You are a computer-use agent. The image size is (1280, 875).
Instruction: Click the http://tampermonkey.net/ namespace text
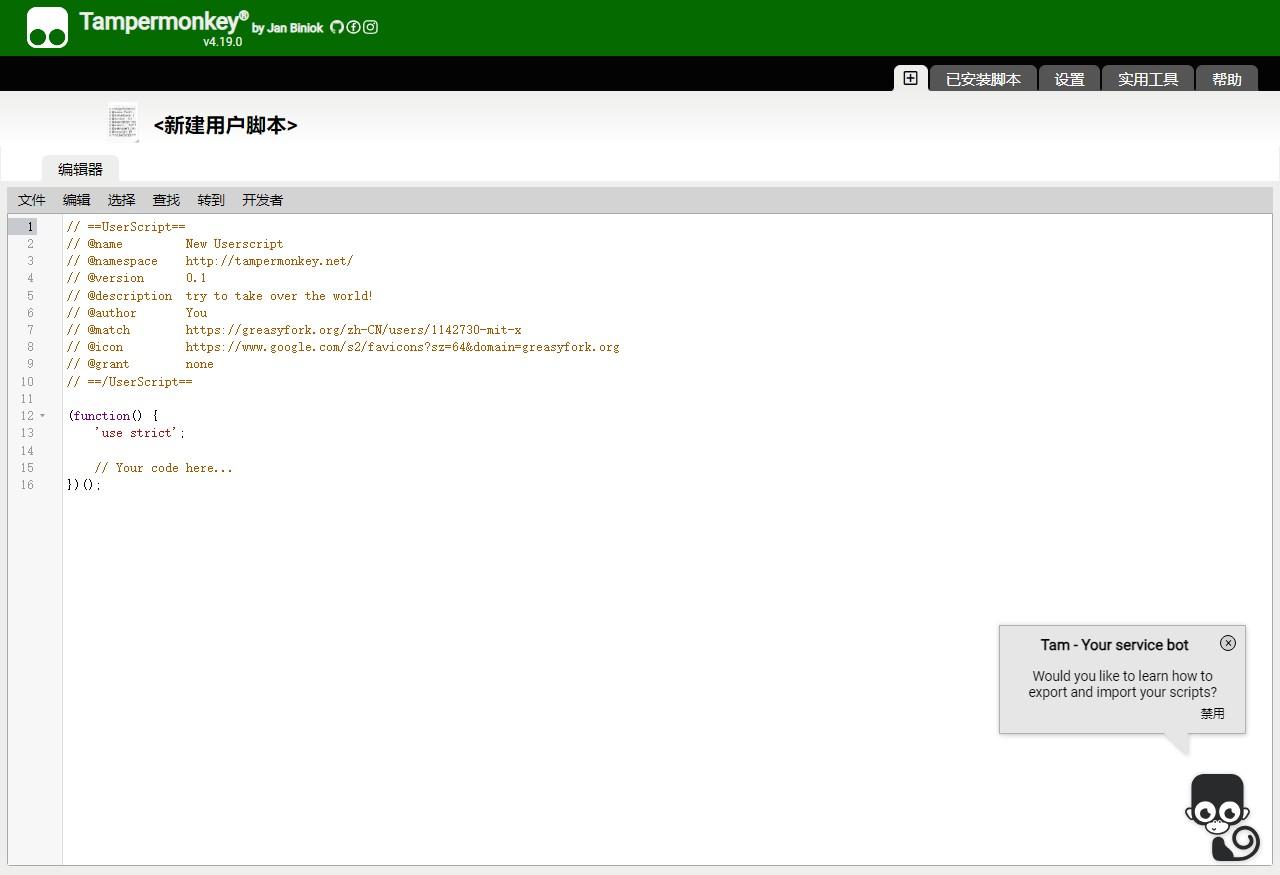269,261
